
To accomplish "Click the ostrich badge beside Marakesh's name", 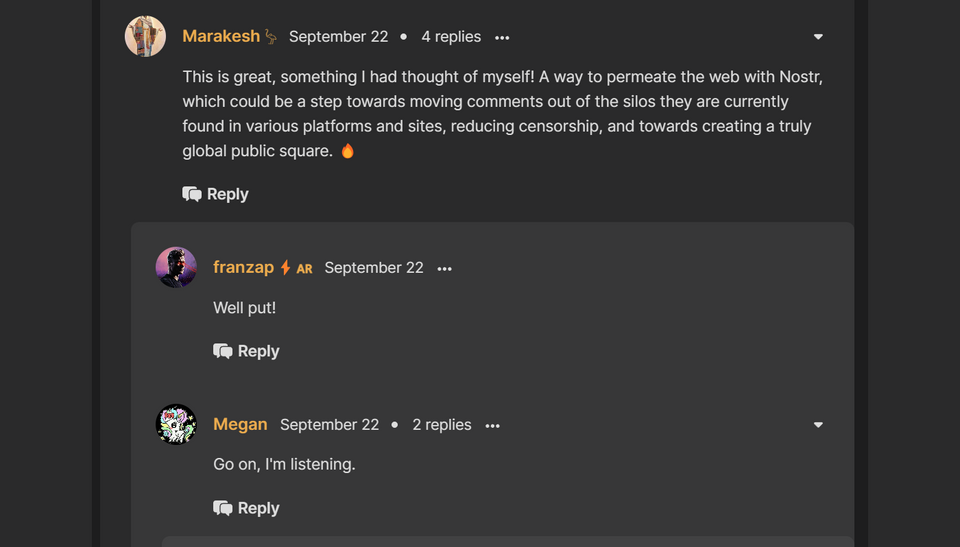I will coord(270,37).
